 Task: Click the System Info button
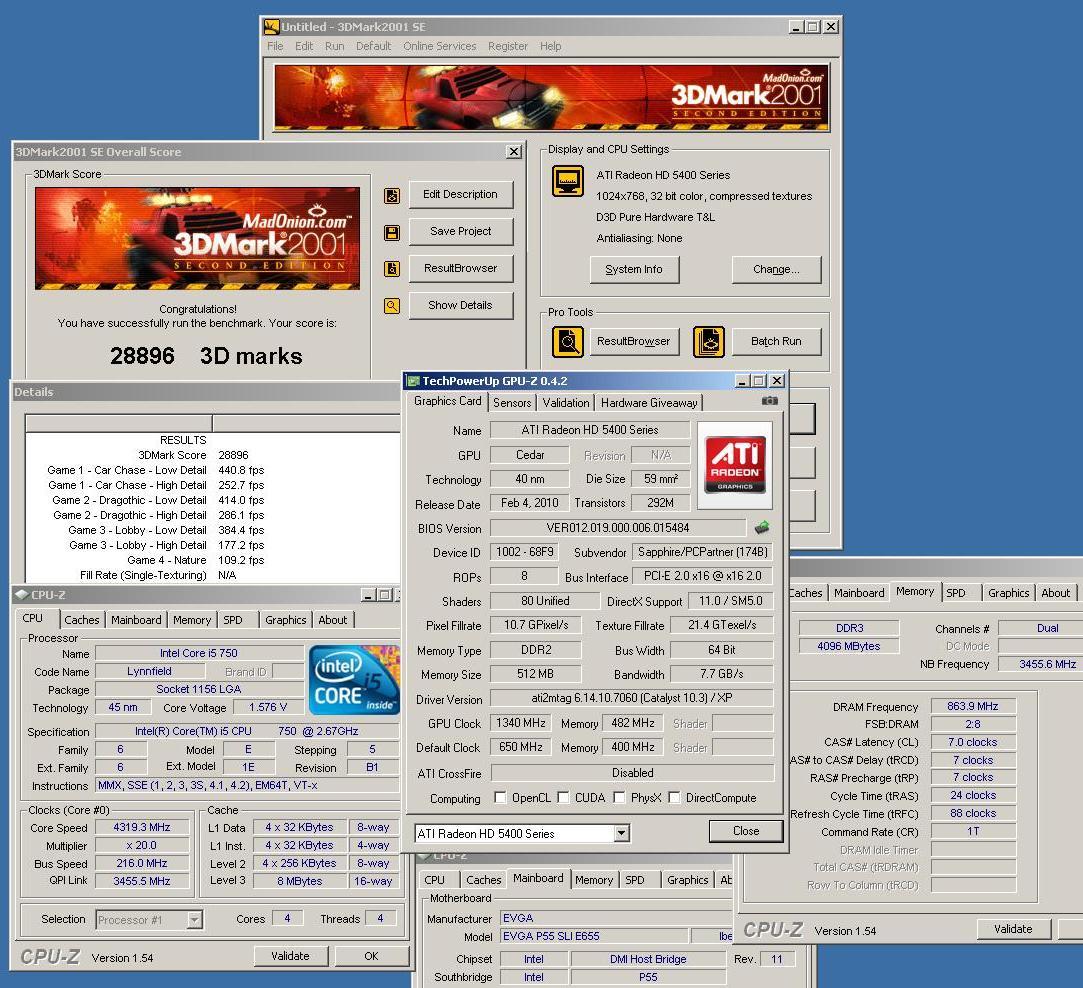(x=634, y=269)
